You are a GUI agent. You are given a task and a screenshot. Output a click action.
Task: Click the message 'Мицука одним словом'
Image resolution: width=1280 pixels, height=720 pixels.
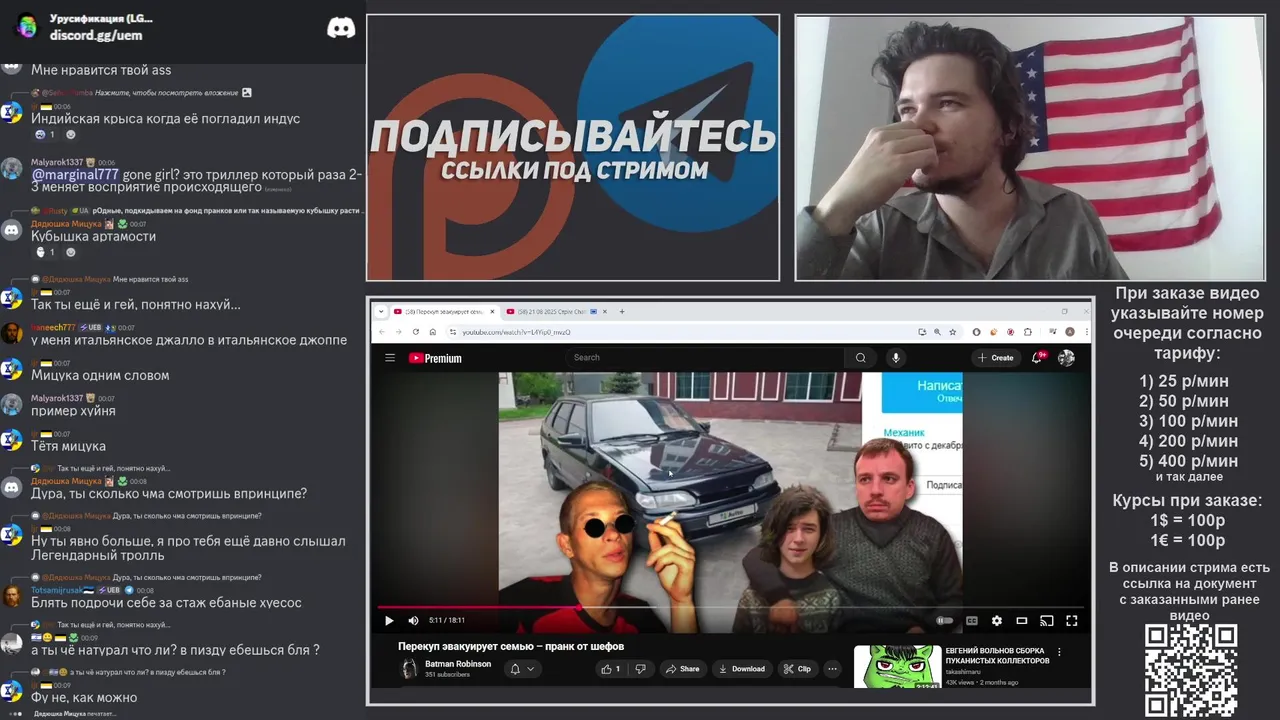pyautogui.click(x=100, y=375)
